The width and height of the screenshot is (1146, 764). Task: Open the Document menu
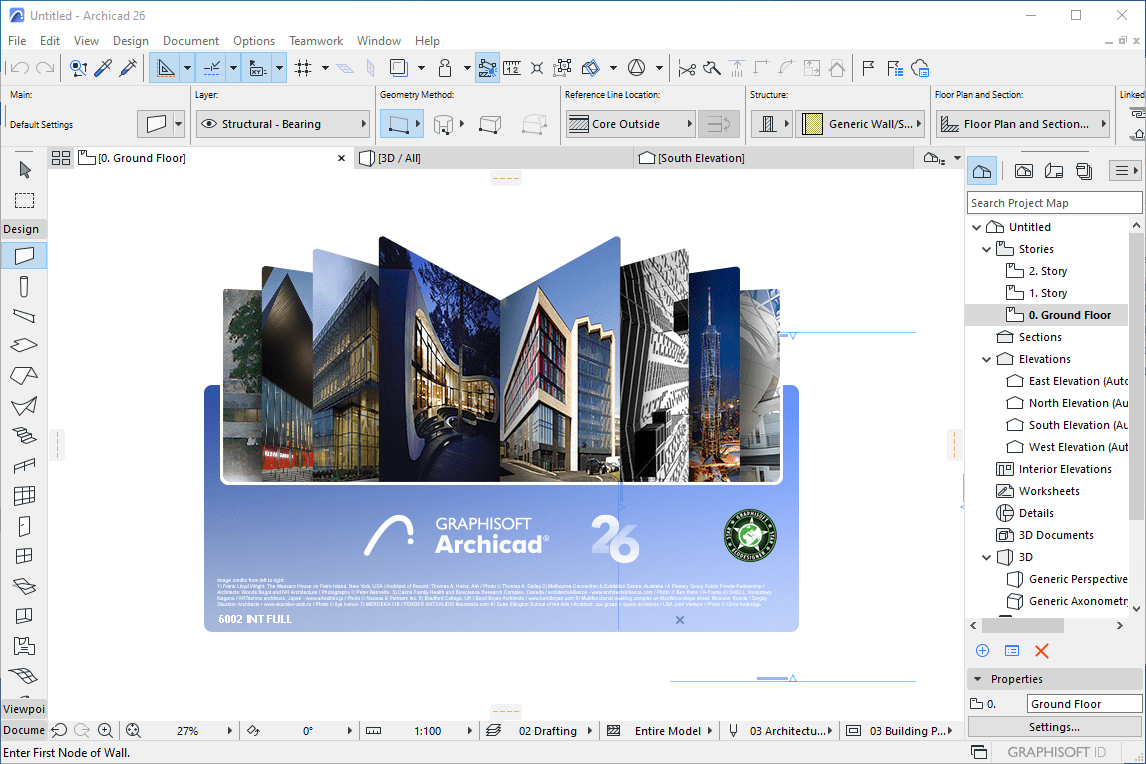pos(191,41)
